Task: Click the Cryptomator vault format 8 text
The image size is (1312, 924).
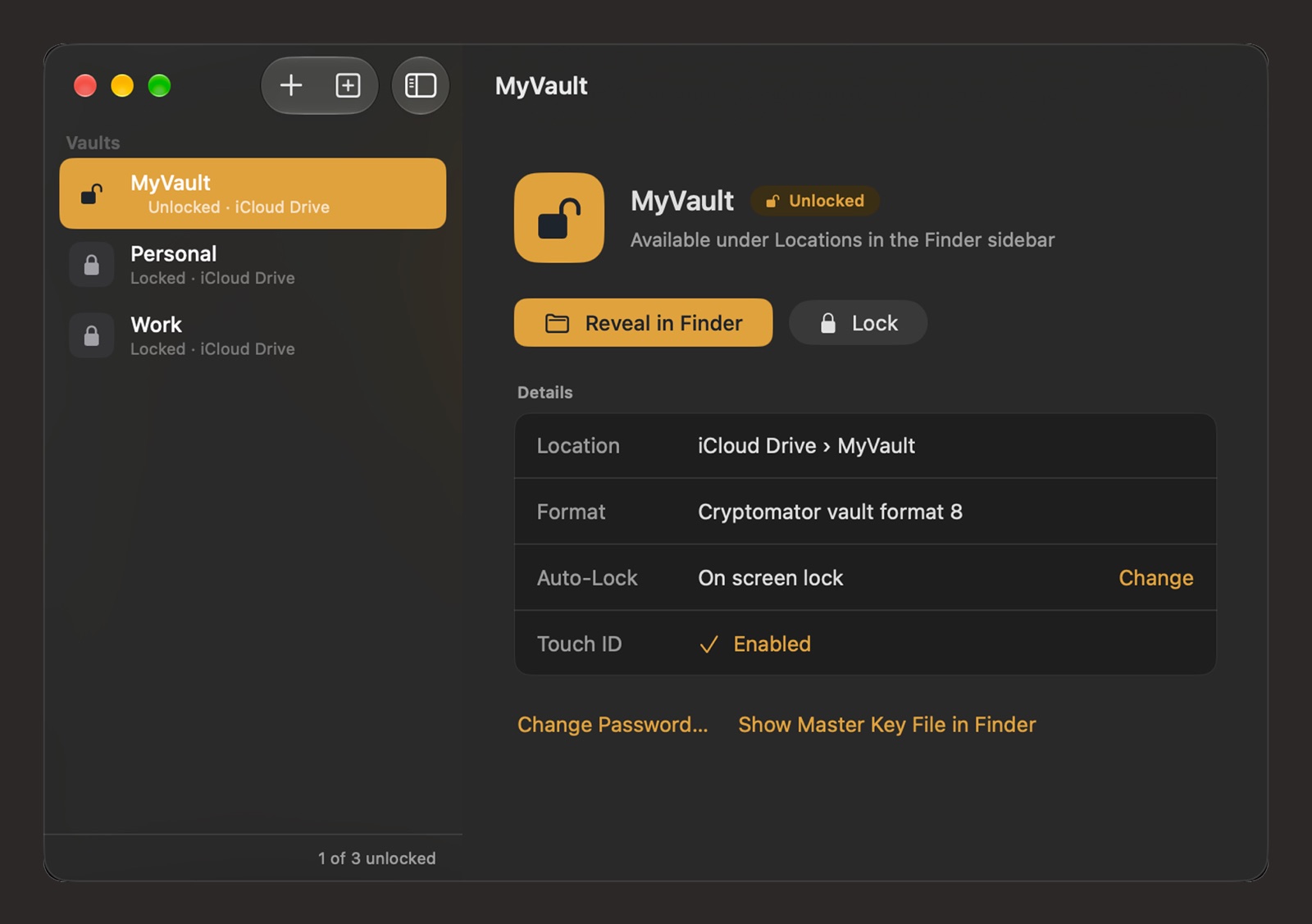Action: 830,512
